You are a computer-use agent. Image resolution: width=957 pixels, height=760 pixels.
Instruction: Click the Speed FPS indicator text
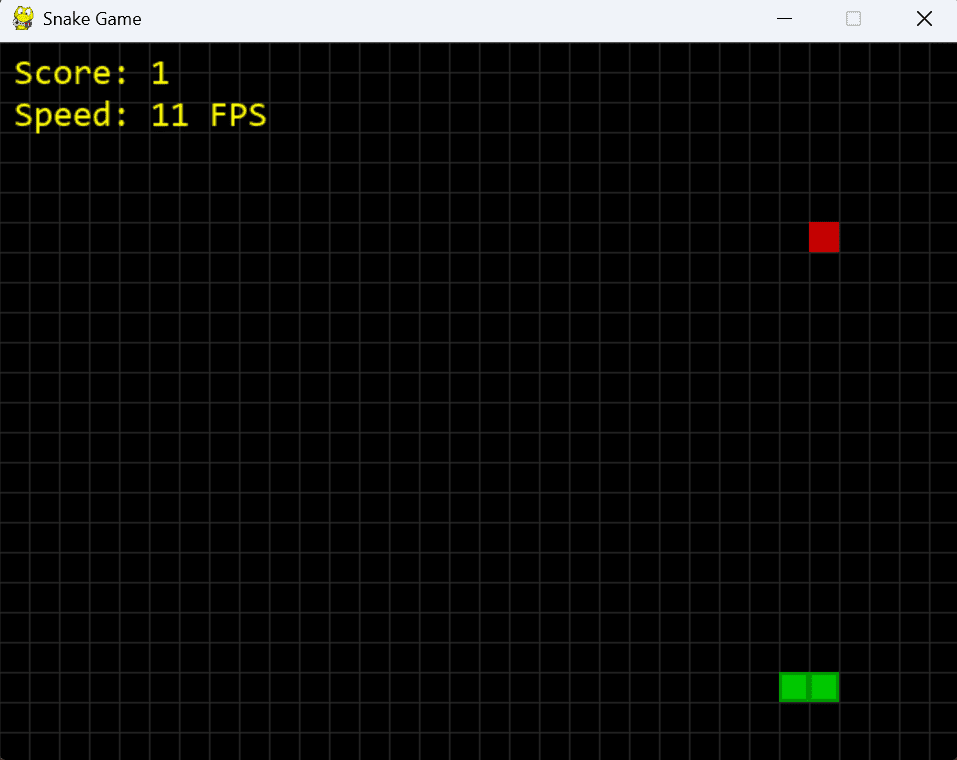tap(140, 114)
